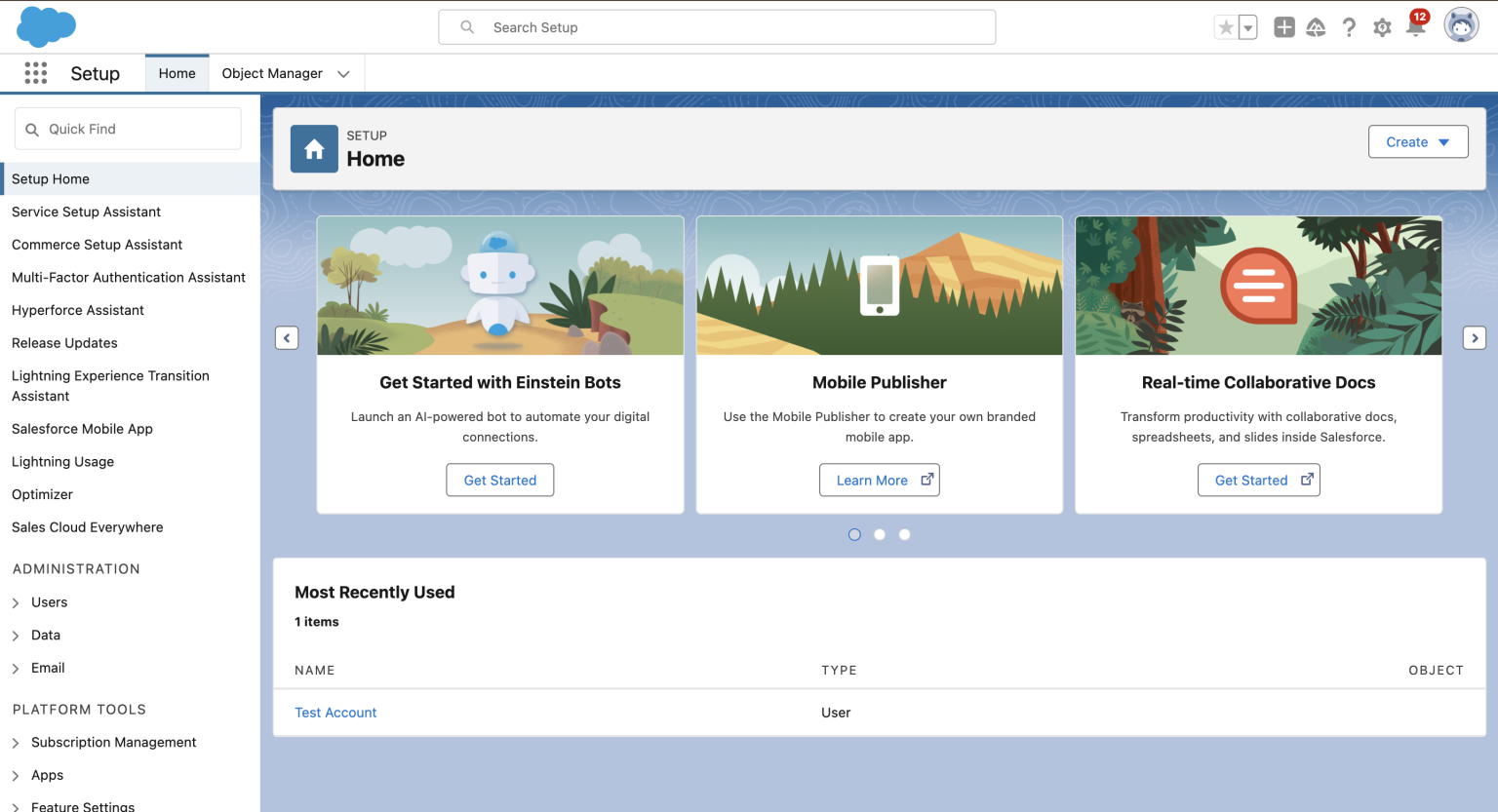The image size is (1498, 812).
Task: Select the second carousel indicator dot
Action: click(x=879, y=534)
